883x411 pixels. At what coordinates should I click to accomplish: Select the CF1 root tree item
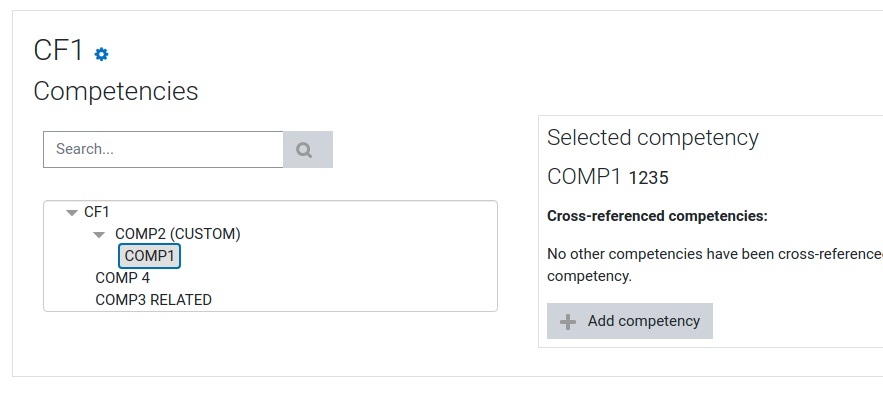[x=97, y=212]
